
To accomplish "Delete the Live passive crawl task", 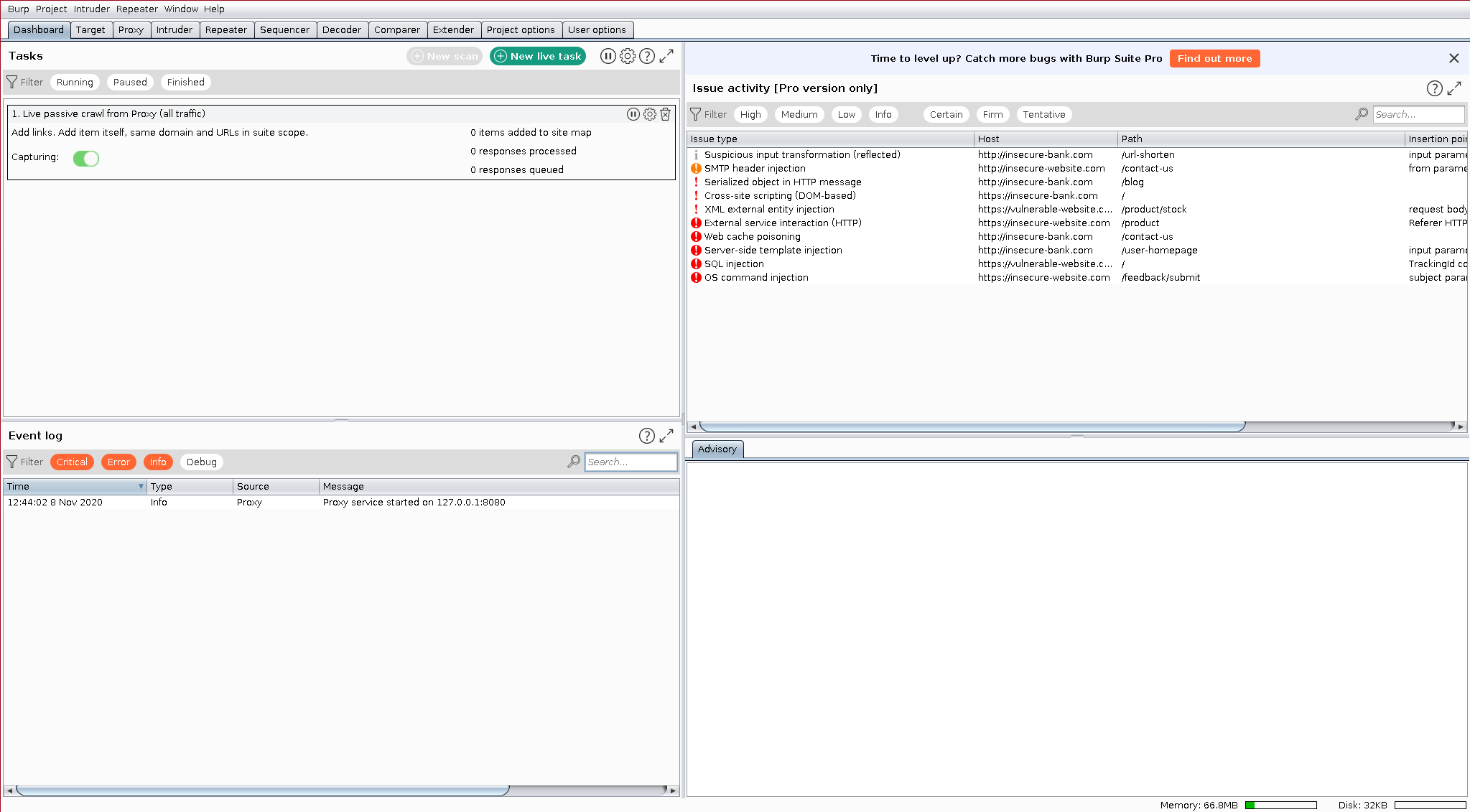I will pyautogui.click(x=666, y=114).
